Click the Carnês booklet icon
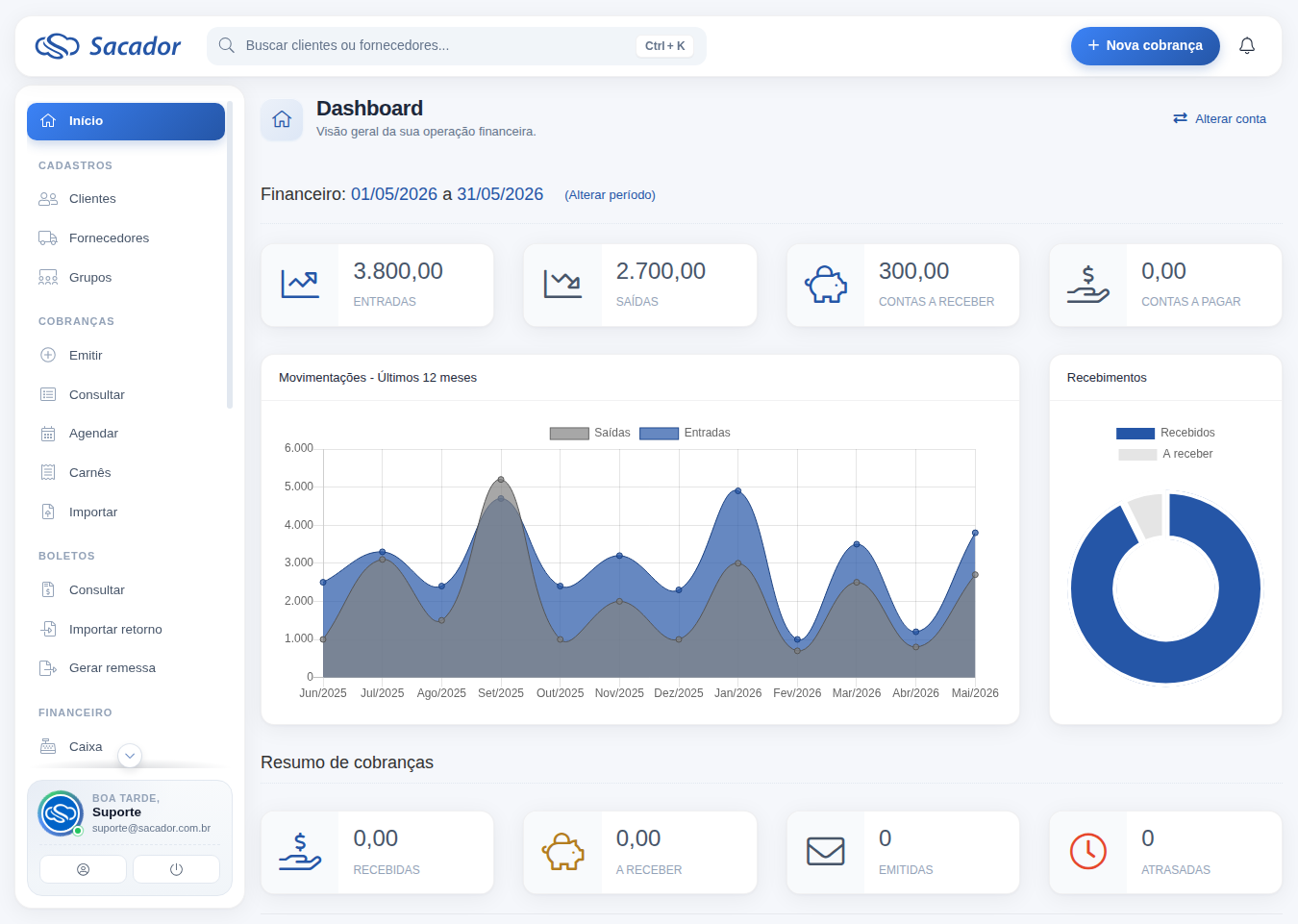 click(x=48, y=472)
